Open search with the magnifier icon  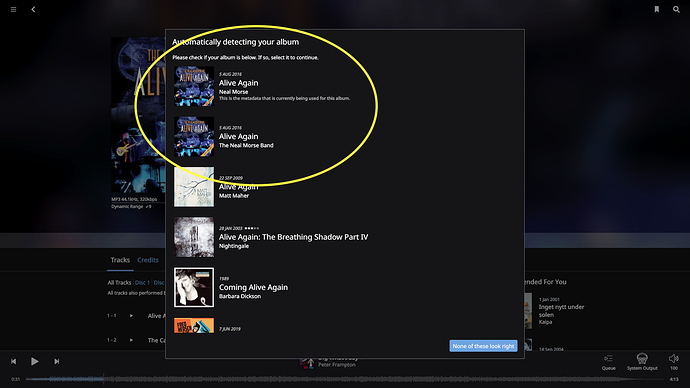point(676,9)
